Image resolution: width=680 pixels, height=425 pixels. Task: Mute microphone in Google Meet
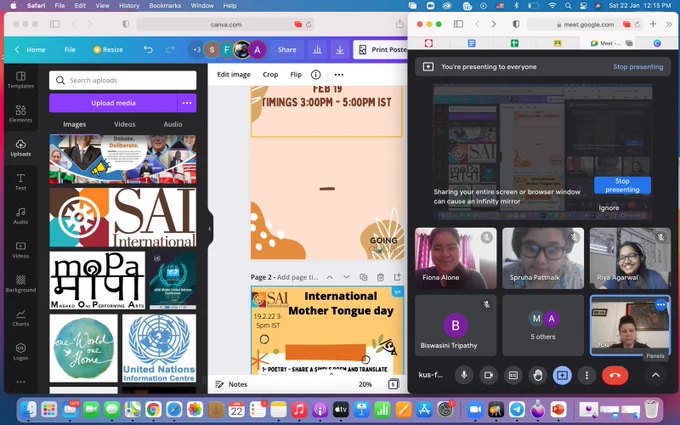point(464,375)
